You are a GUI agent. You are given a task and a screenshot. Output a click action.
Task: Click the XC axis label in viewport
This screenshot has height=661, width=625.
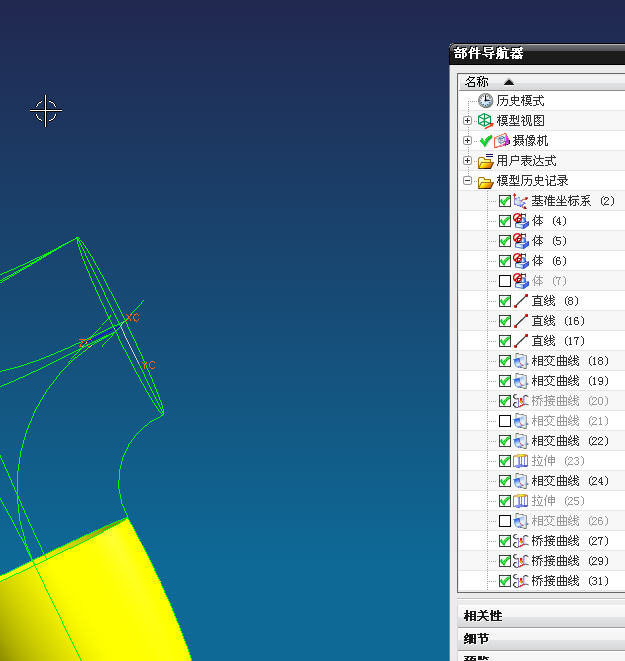pos(132,317)
